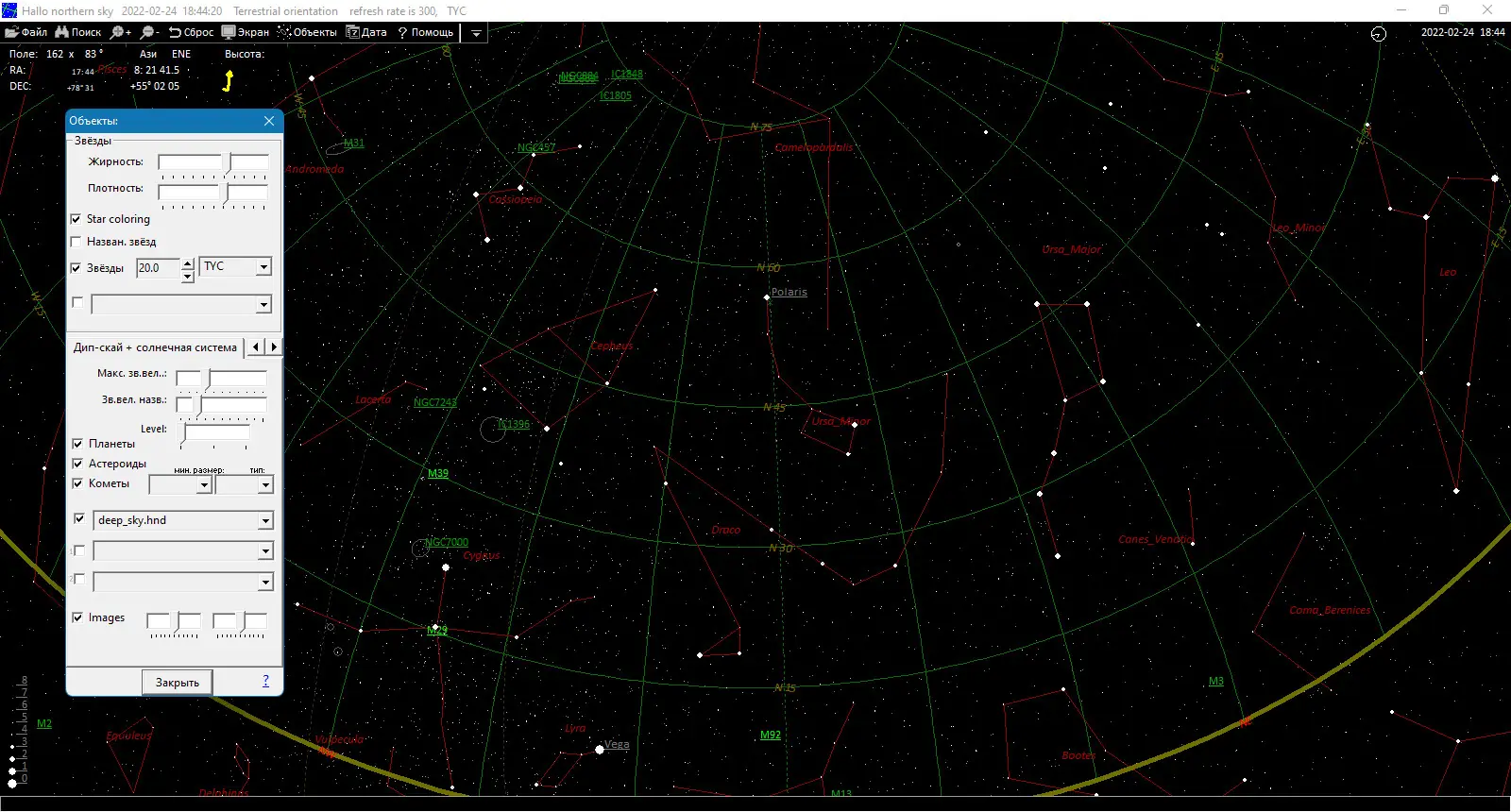Expand the deep_sky.hnd dropdown
The height and width of the screenshot is (812, 1511).
(265, 521)
